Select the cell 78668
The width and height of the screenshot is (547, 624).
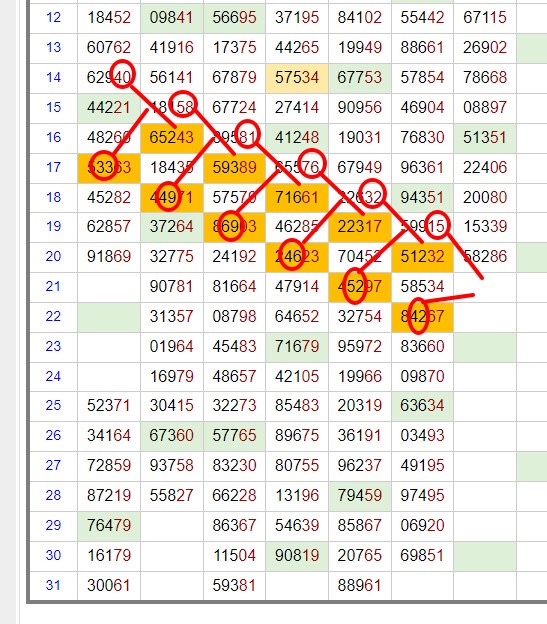[485, 78]
